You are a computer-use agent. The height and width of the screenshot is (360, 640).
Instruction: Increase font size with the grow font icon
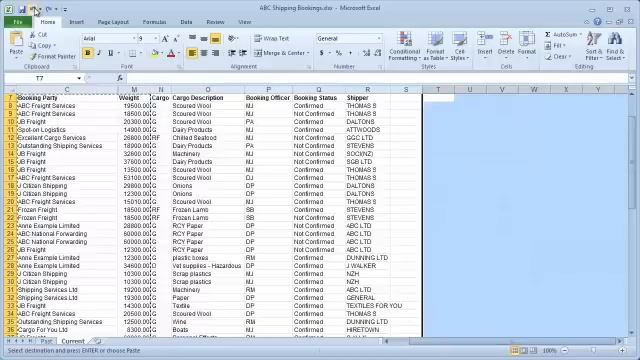click(165, 39)
